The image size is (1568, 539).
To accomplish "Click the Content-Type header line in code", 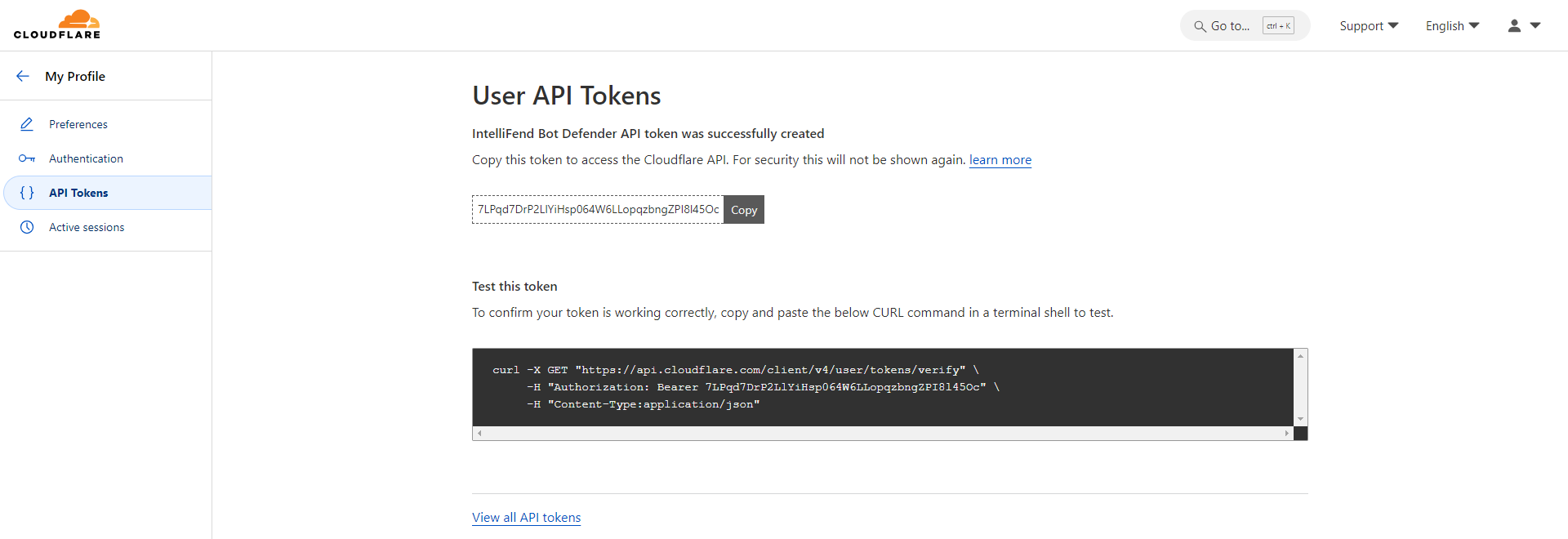I will 644,404.
